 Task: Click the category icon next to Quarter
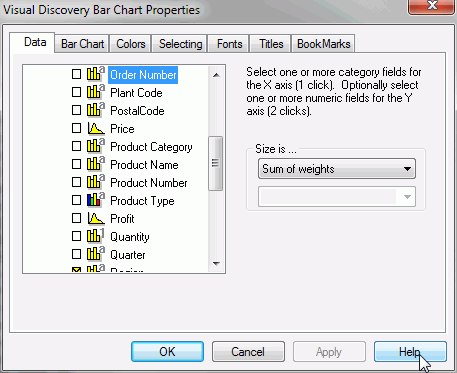[96, 254]
